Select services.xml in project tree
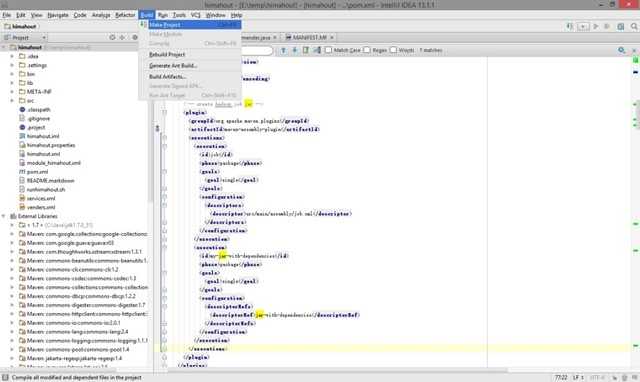This screenshot has height=382, width=640. click(x=41, y=198)
